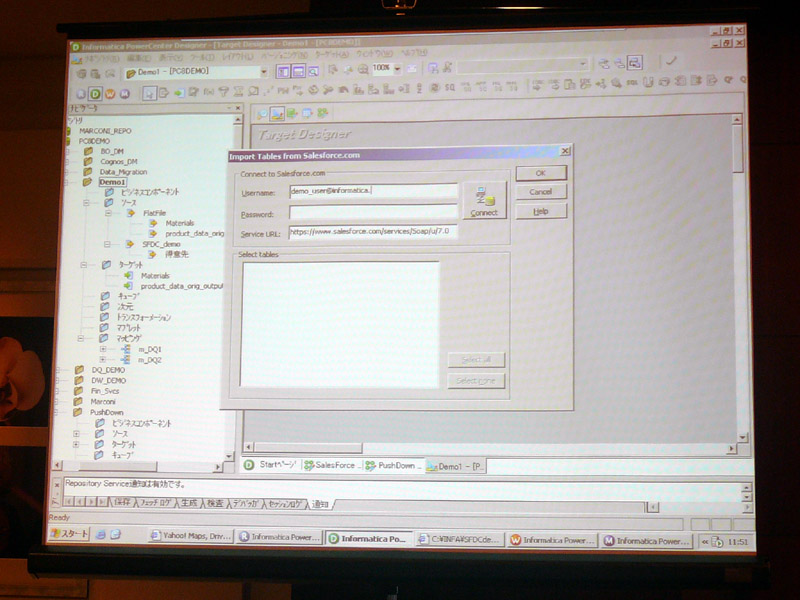Viewport: 800px width, 600px height.
Task: Switch to the Demo1 - [P.. workspace tab
Action: pyautogui.click(x=456, y=466)
